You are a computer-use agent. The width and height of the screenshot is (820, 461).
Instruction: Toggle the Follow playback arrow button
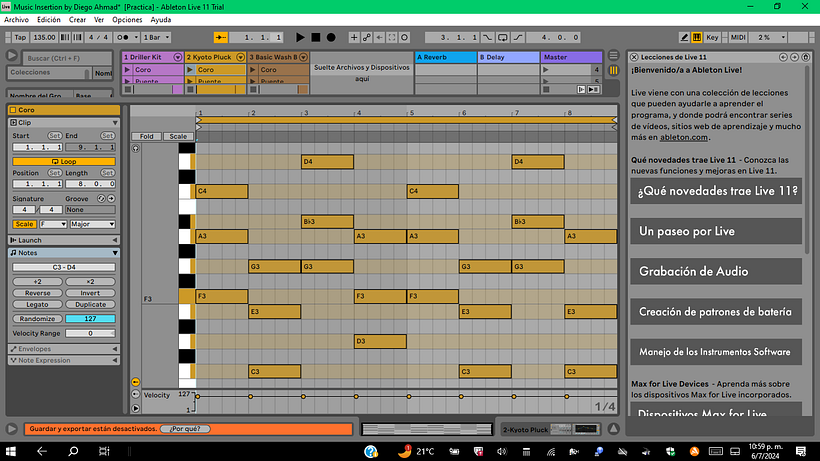click(x=220, y=37)
